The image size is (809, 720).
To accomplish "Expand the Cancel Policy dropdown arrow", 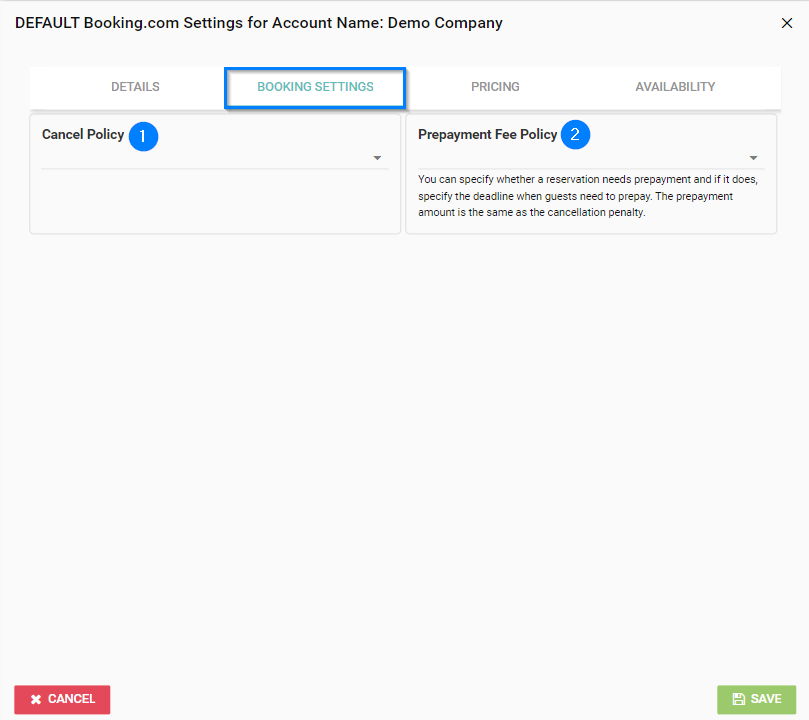I will tap(377, 158).
